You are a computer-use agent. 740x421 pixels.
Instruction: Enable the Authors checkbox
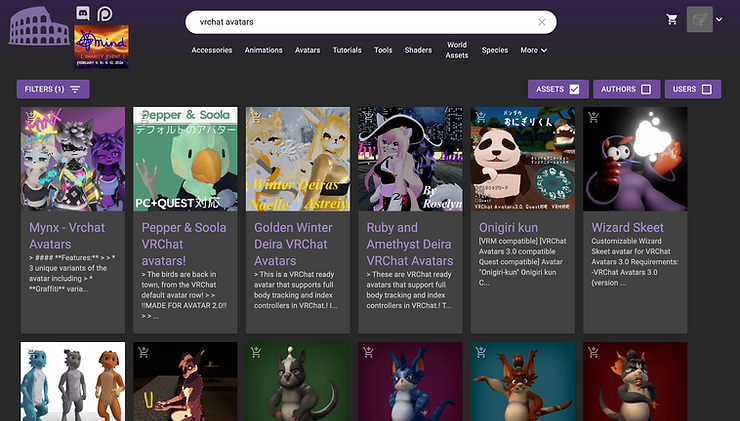646,89
